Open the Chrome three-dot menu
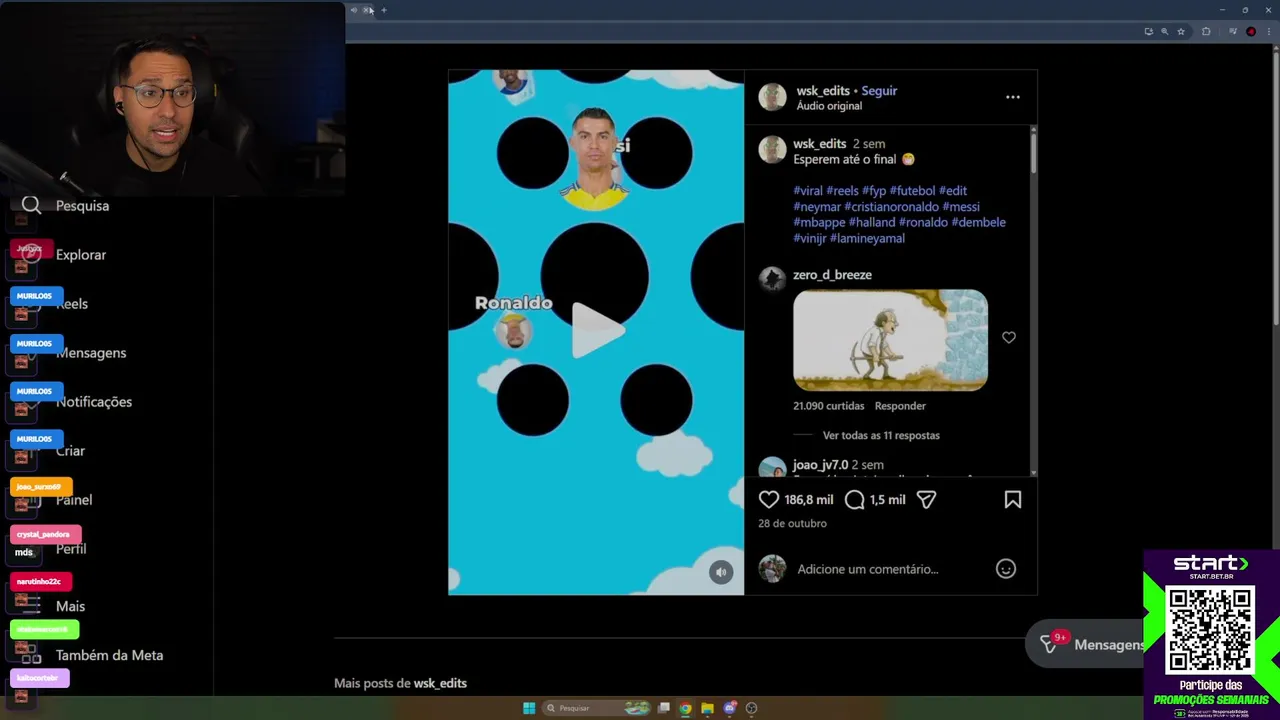The height and width of the screenshot is (720, 1280). [x=1267, y=32]
